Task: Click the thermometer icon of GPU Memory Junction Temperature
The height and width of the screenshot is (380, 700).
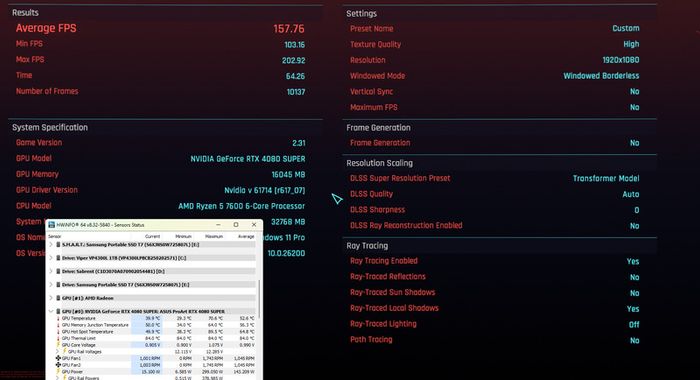Action: point(58,325)
